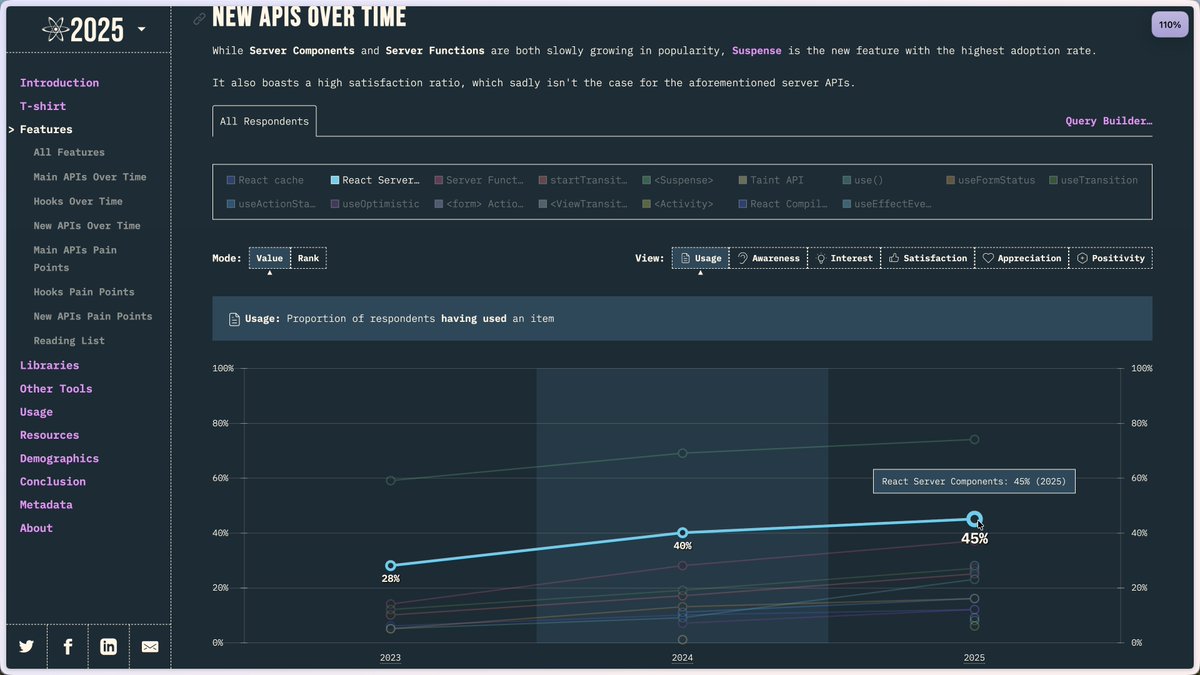1200x675 pixels.
Task: Click the 2024 data point at 40%
Action: pyautogui.click(x=683, y=533)
